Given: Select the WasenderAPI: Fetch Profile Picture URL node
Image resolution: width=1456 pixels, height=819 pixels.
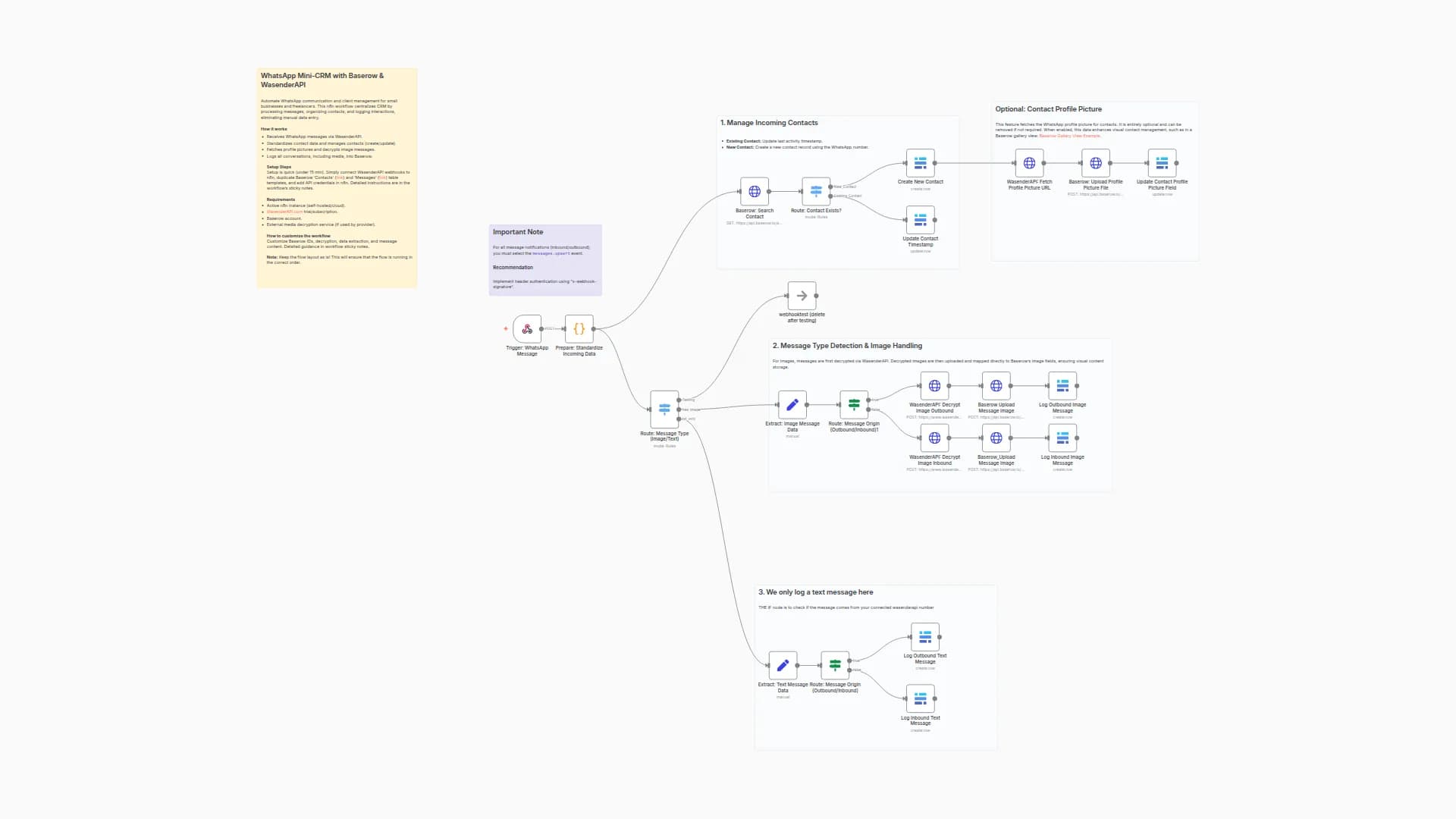Looking at the screenshot, I should point(1029,162).
